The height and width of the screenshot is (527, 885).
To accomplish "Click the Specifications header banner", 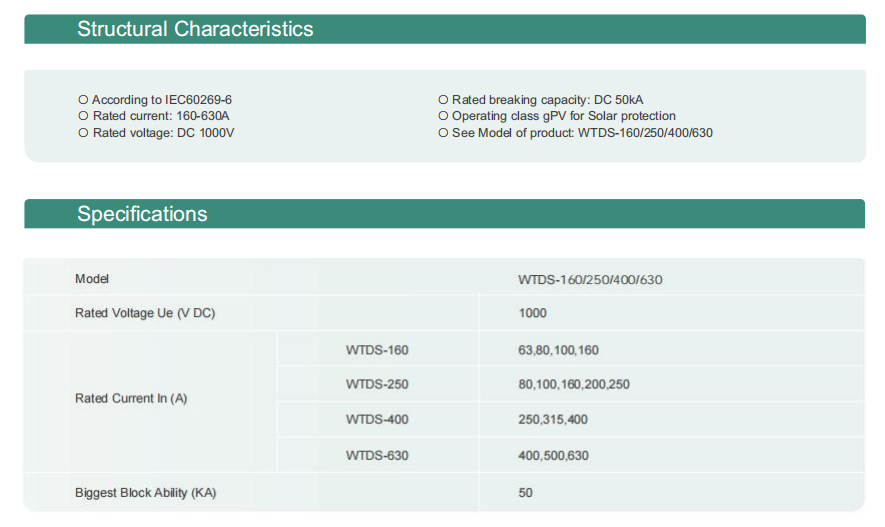I will tap(444, 214).
